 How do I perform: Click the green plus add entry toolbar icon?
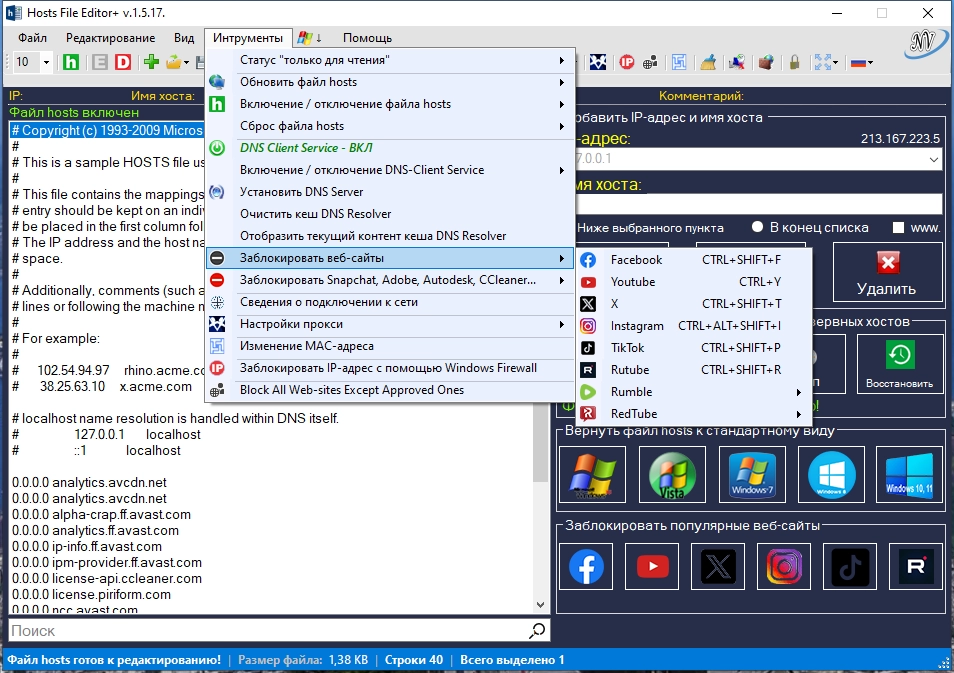coord(151,62)
